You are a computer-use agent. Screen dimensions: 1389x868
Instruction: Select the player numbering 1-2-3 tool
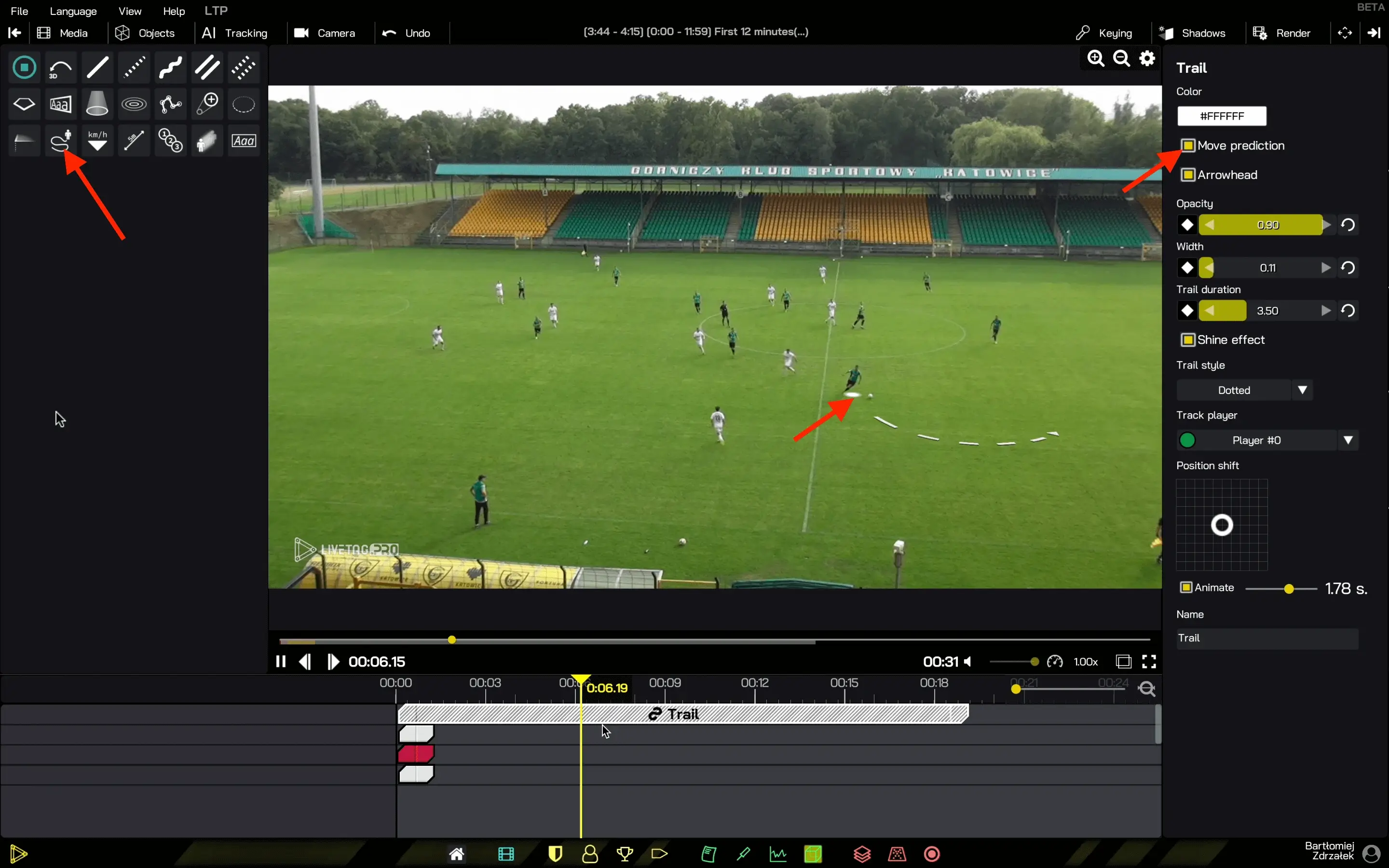click(170, 140)
